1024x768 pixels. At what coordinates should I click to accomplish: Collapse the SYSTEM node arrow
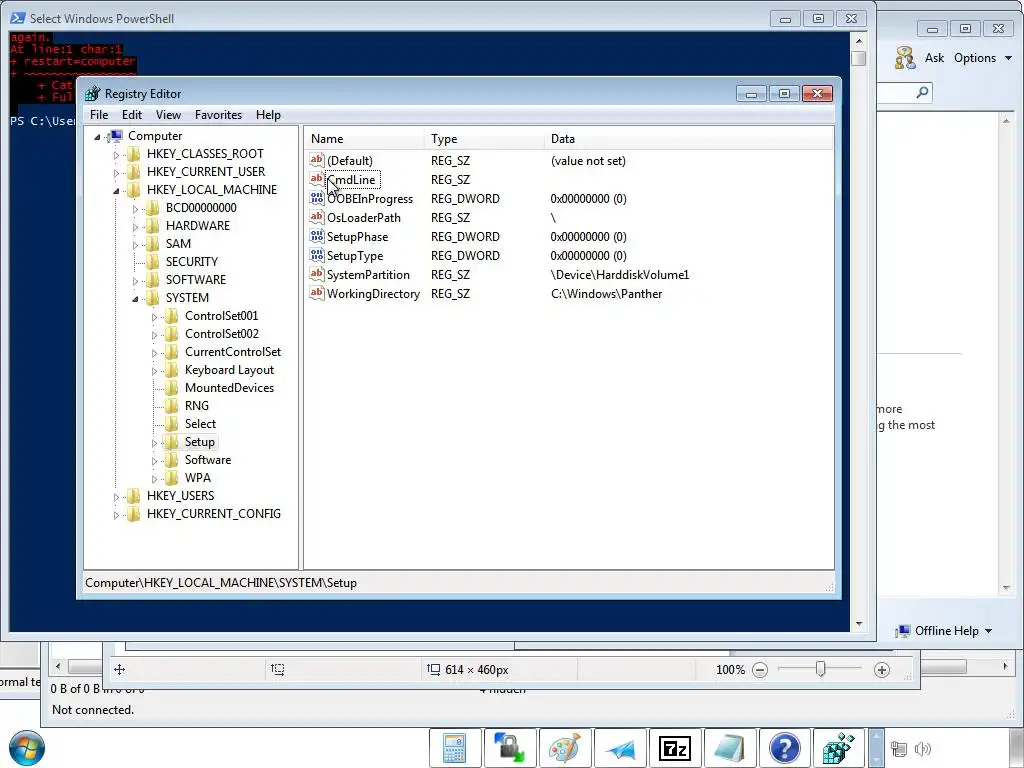point(135,299)
